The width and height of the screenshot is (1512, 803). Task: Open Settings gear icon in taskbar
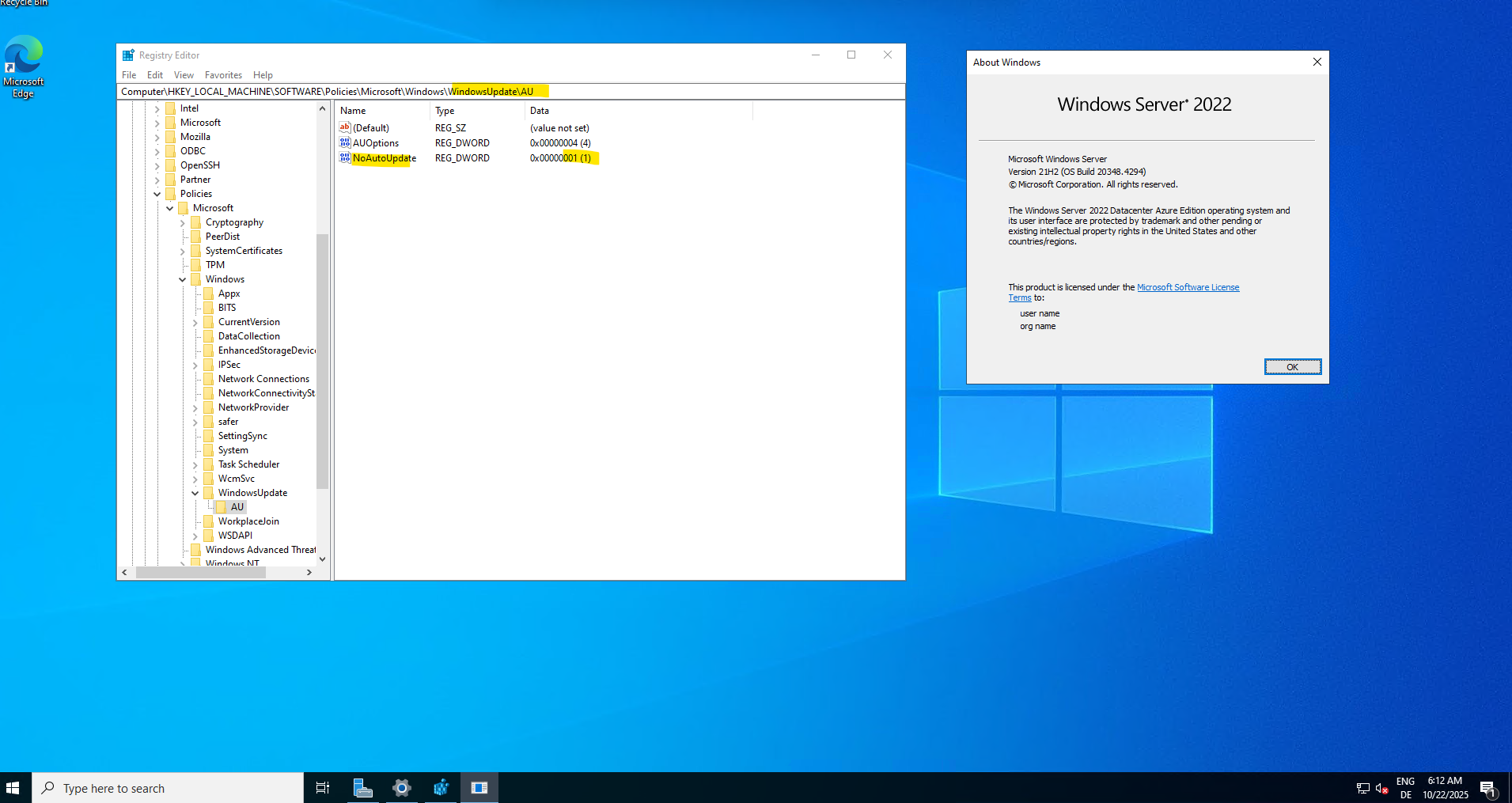402,788
